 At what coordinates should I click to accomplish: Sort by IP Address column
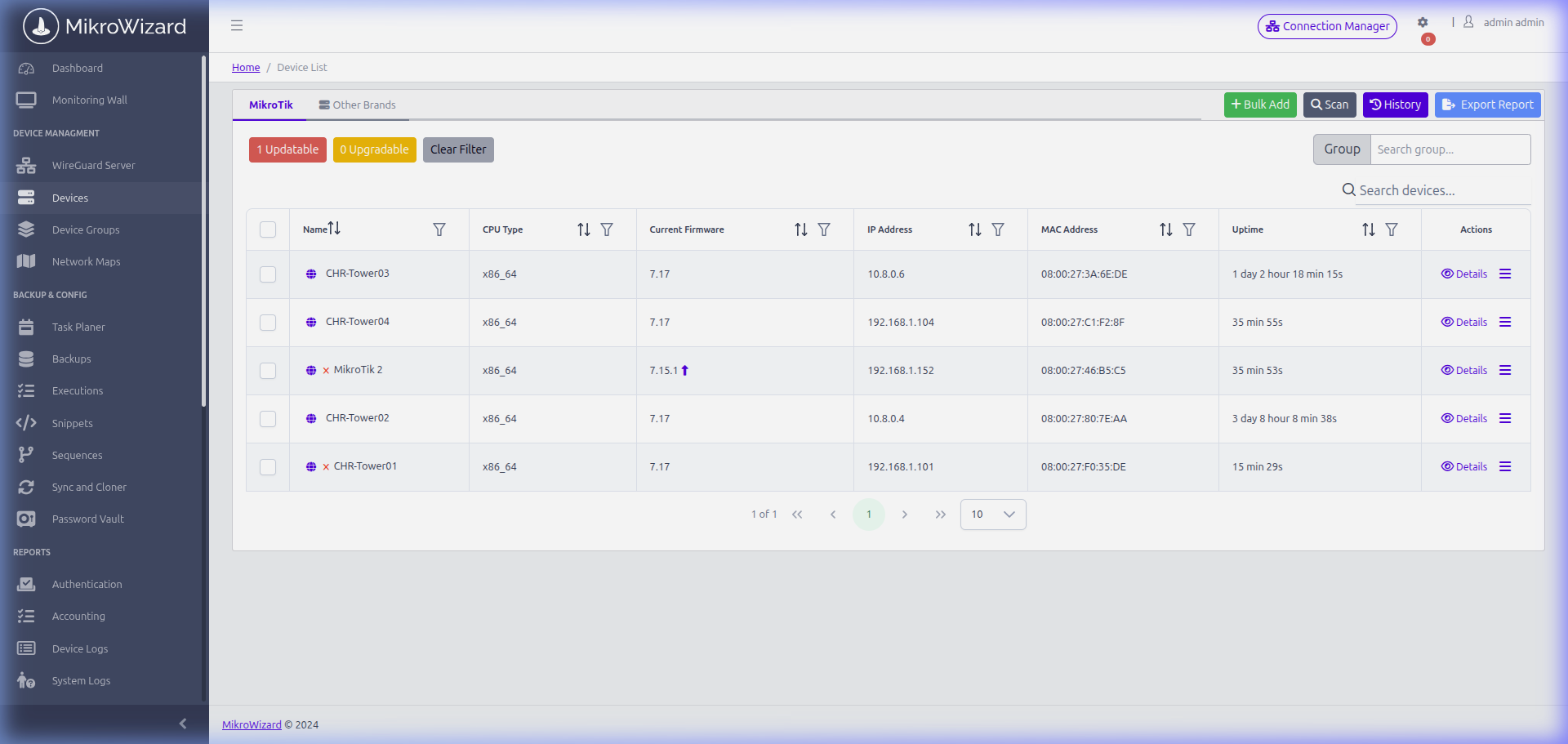point(974,229)
